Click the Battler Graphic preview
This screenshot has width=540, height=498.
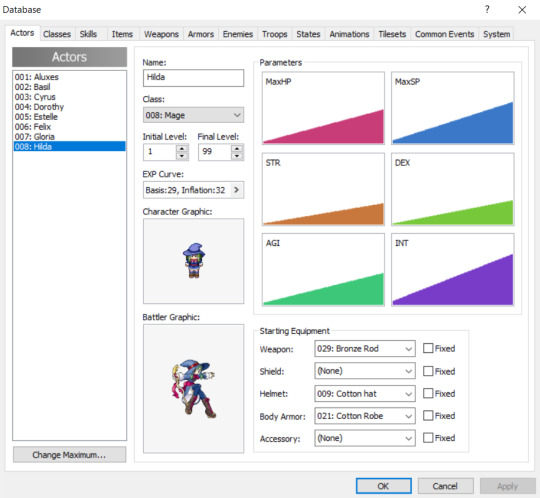tap(193, 388)
